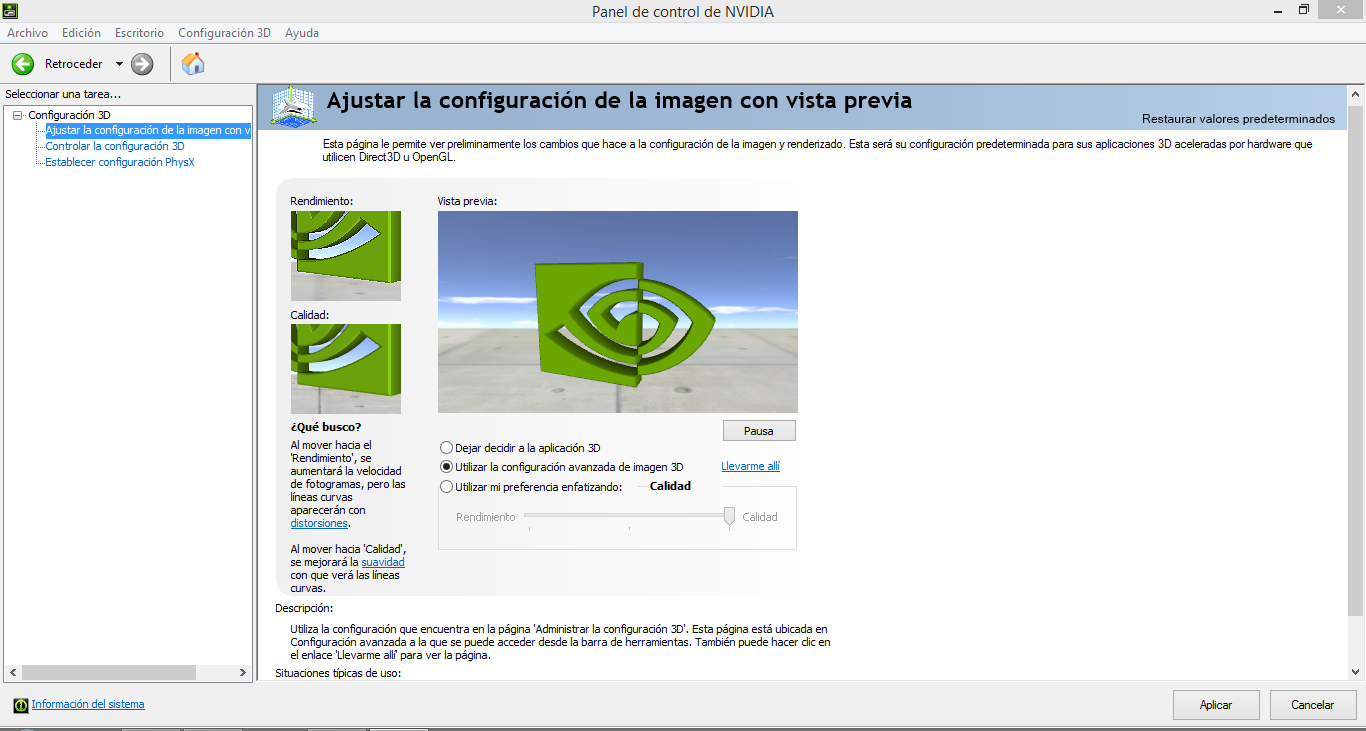This screenshot has width=1366, height=731.
Task: Click the 'Seleccionar una tarea...' label
Action: coord(63,94)
